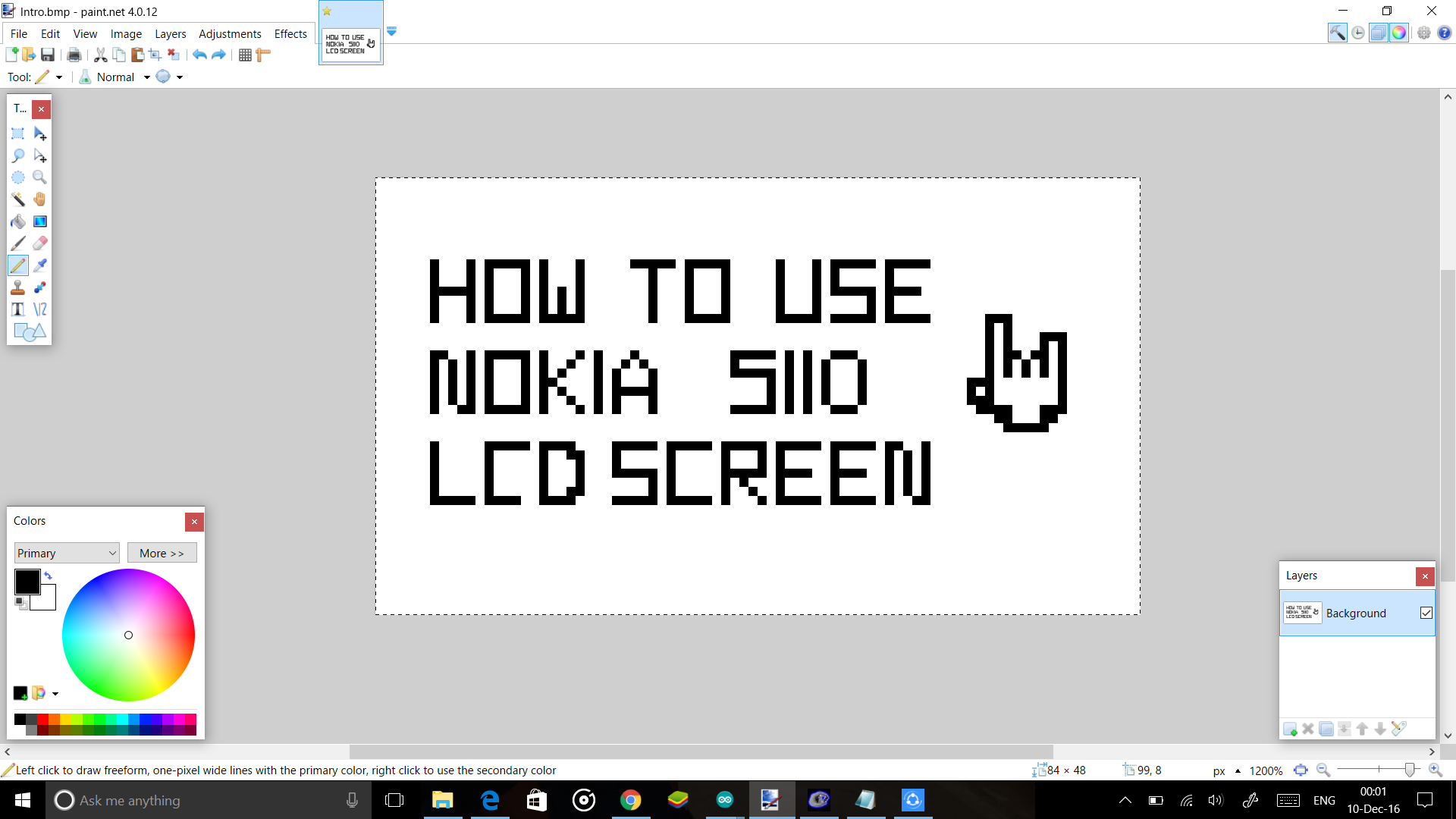This screenshot has height=819, width=1456.
Task: Select the Color Picker tool
Action: point(40,265)
